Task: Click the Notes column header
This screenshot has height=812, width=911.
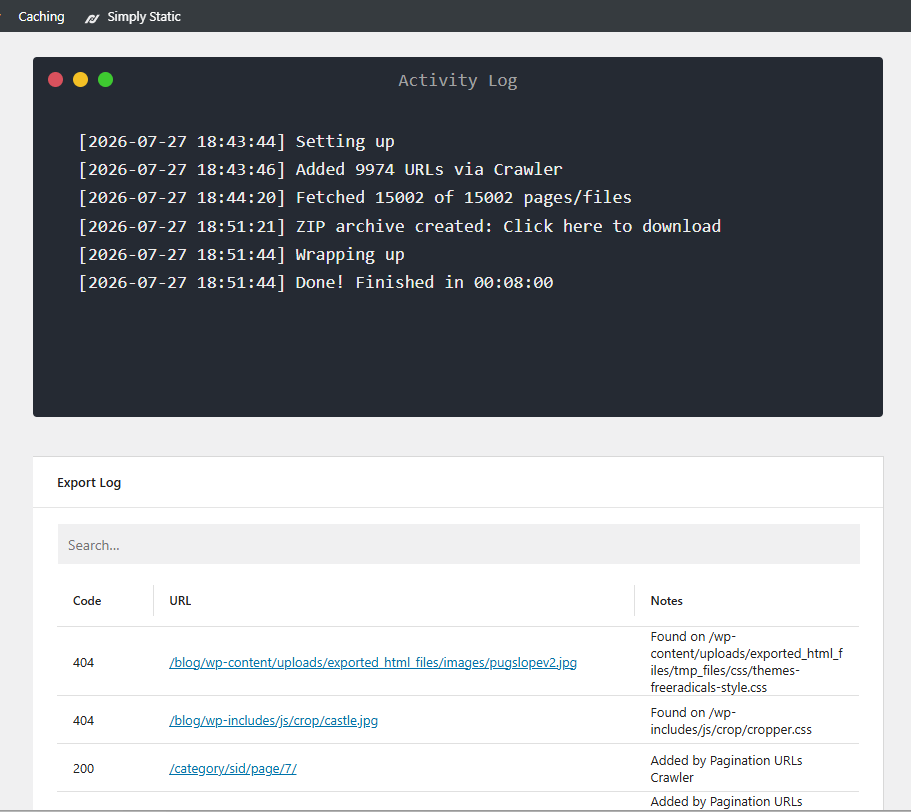Action: tap(666, 601)
